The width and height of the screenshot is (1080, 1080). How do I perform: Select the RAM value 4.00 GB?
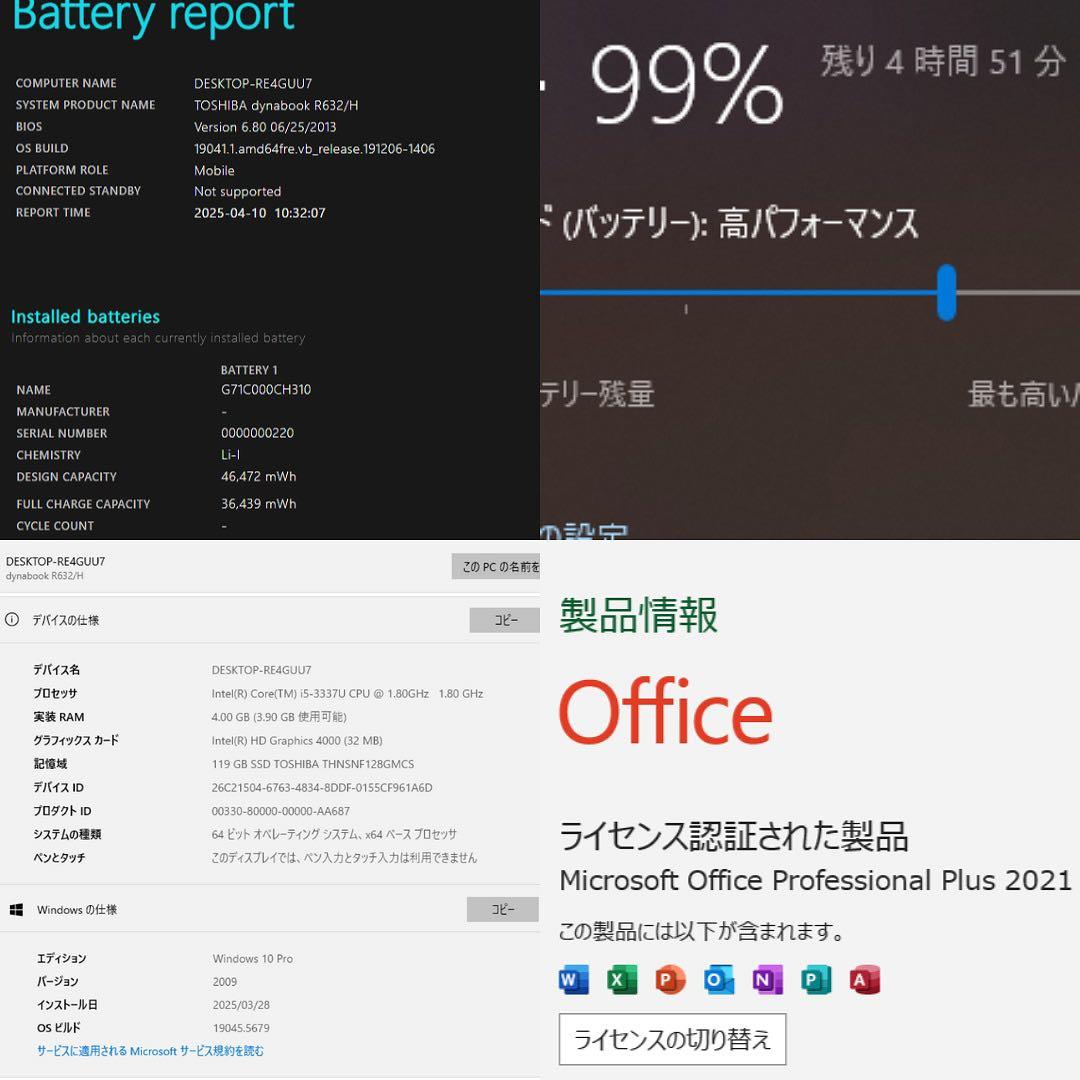coord(279,717)
